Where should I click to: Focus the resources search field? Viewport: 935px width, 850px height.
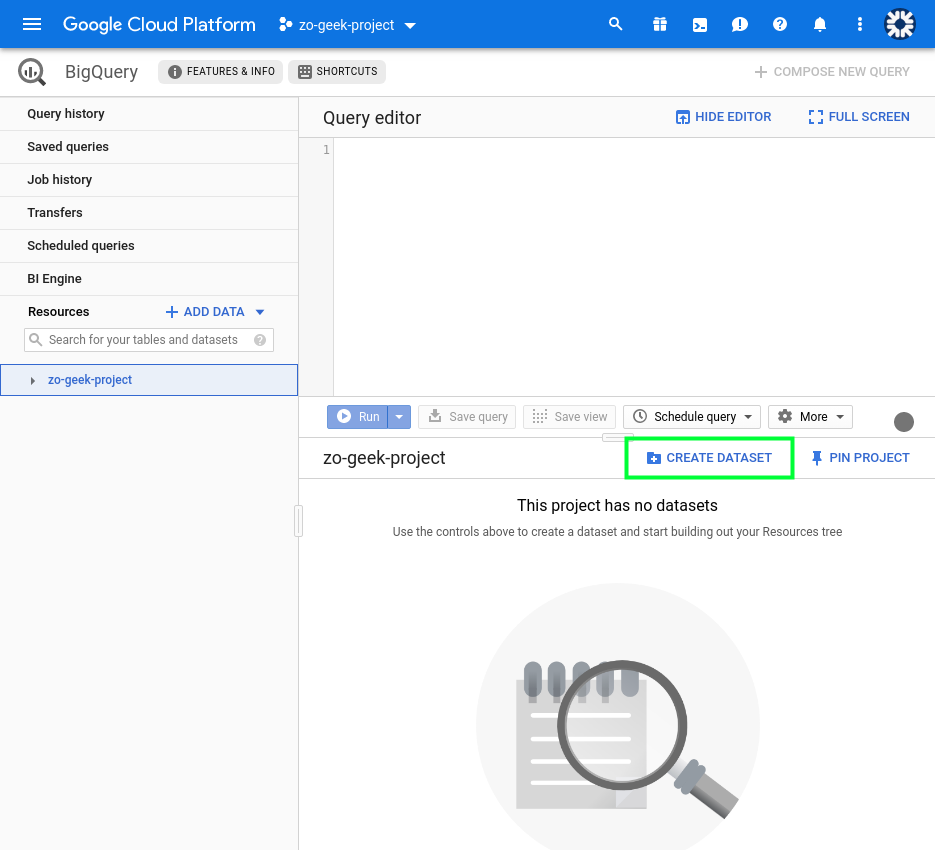click(149, 340)
